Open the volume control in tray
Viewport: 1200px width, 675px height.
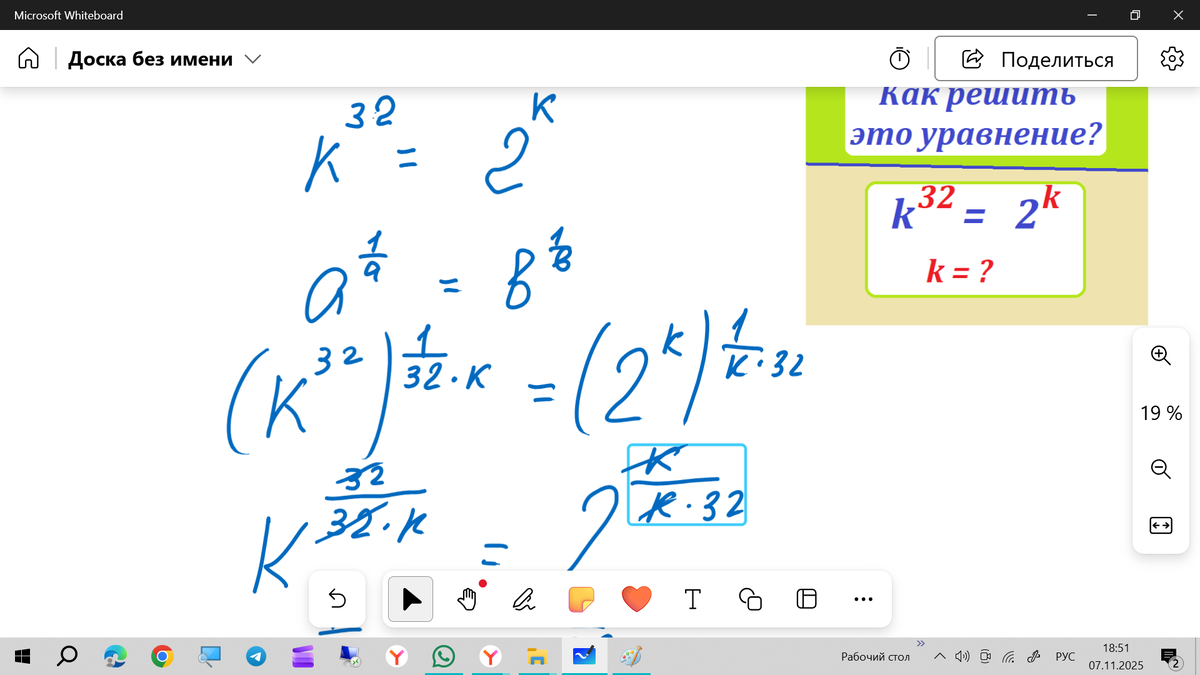[x=962, y=657]
